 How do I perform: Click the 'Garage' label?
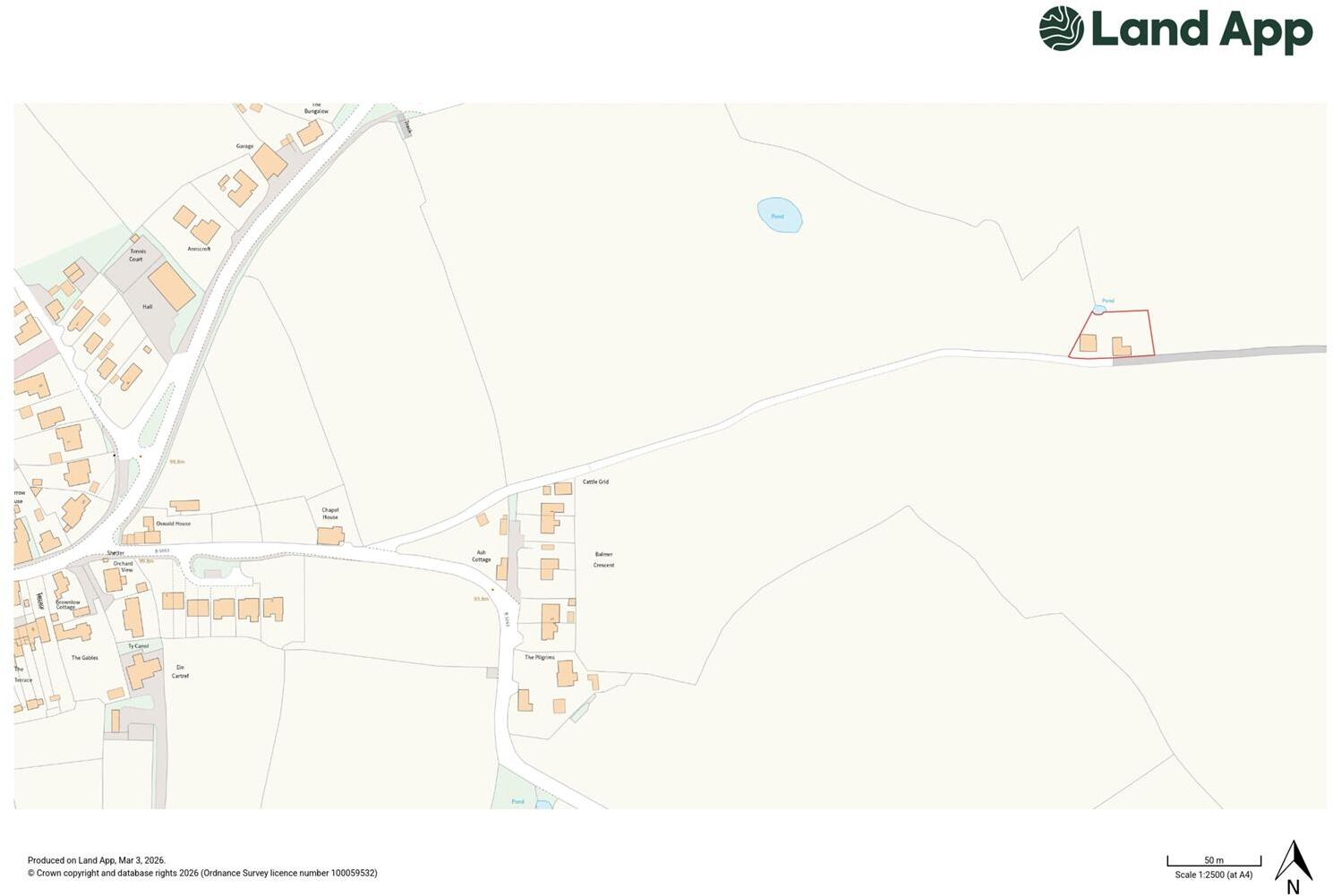[x=244, y=146]
